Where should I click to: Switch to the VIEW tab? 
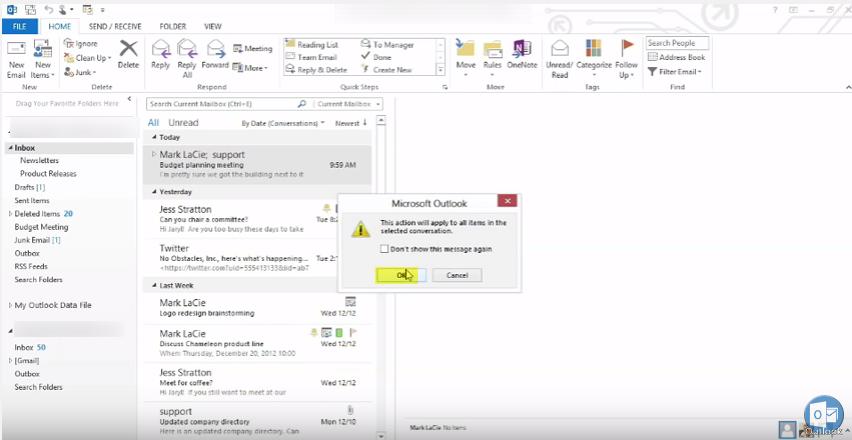(x=212, y=26)
